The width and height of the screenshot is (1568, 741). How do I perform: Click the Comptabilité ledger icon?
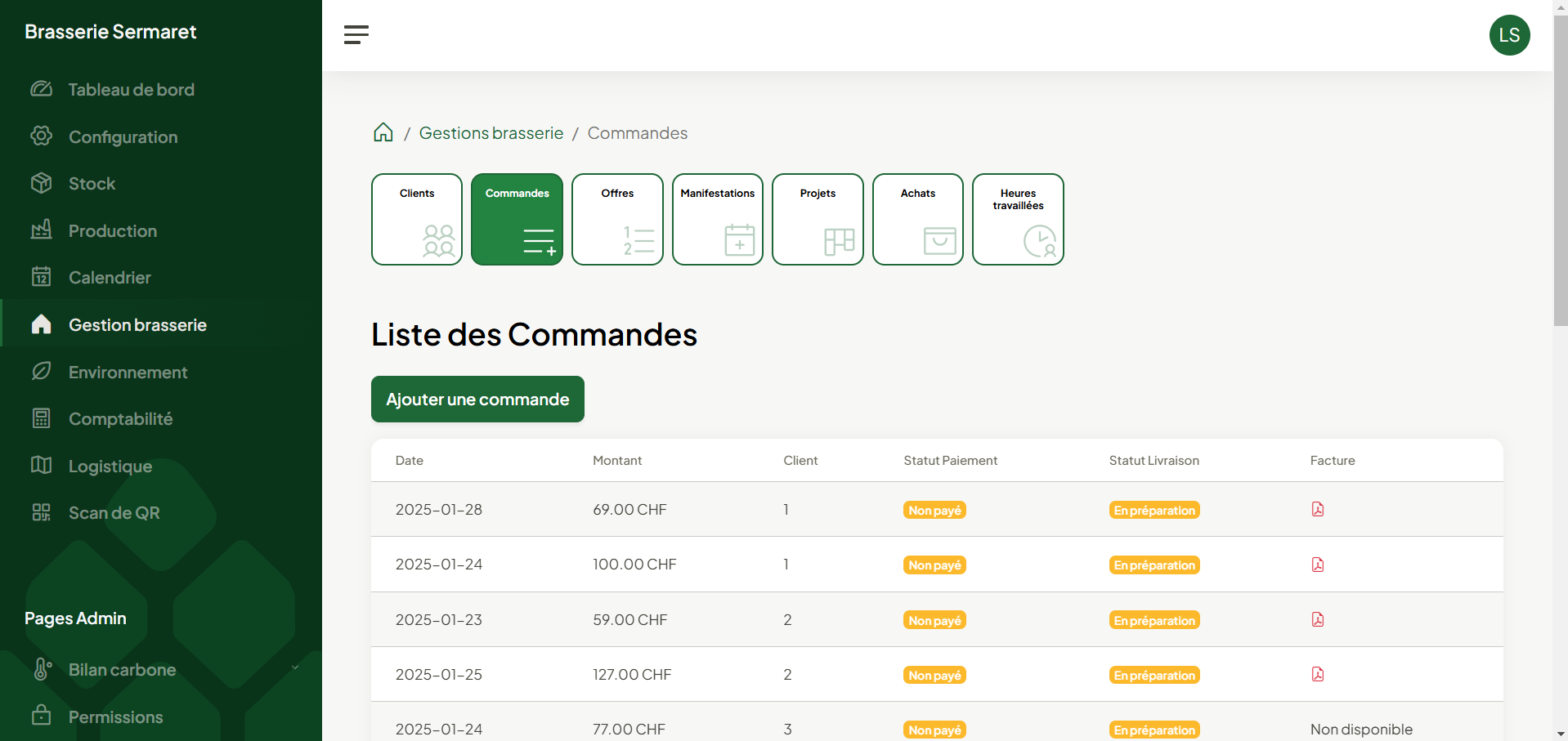(41, 418)
